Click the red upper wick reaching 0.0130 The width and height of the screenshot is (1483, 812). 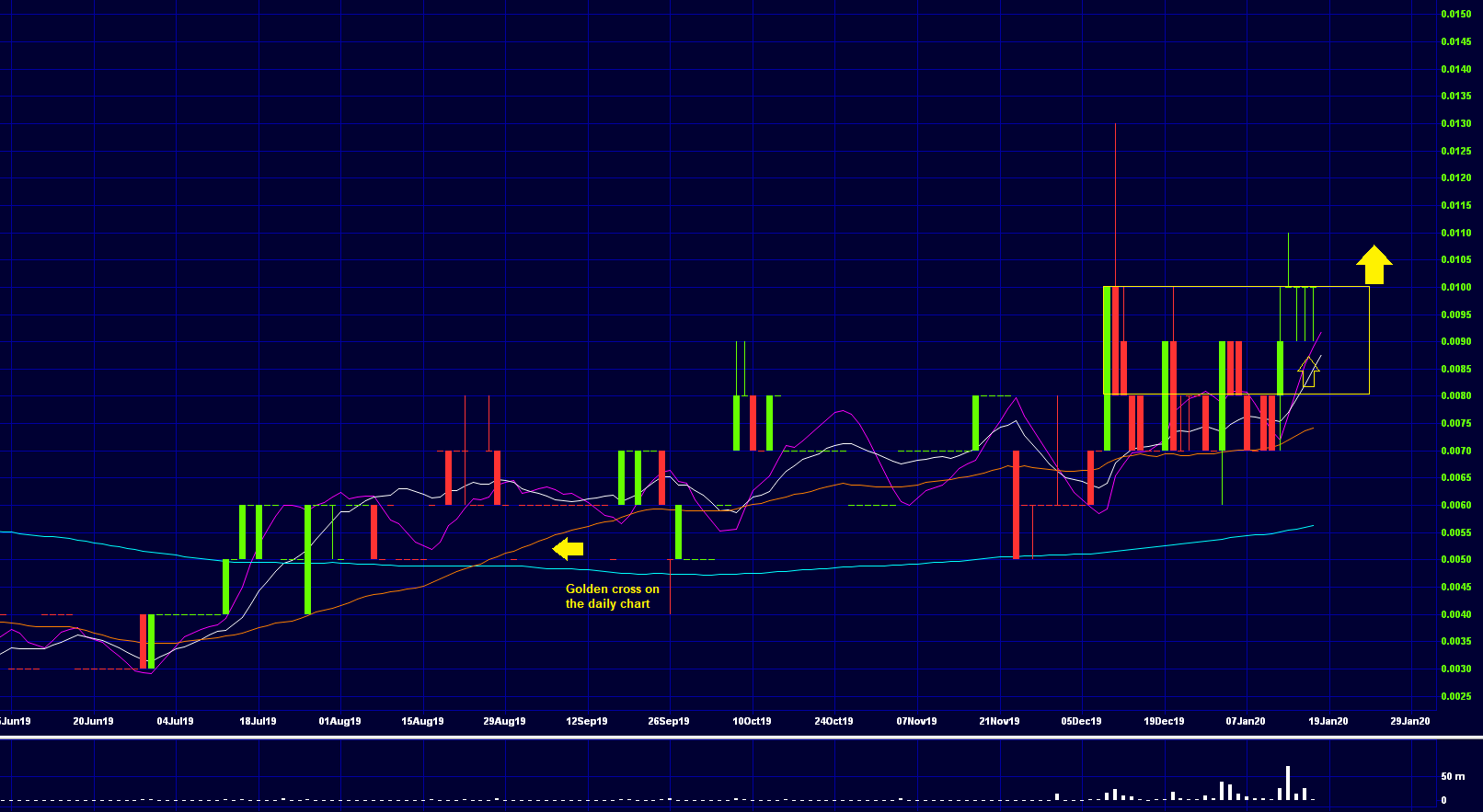[1115, 204]
